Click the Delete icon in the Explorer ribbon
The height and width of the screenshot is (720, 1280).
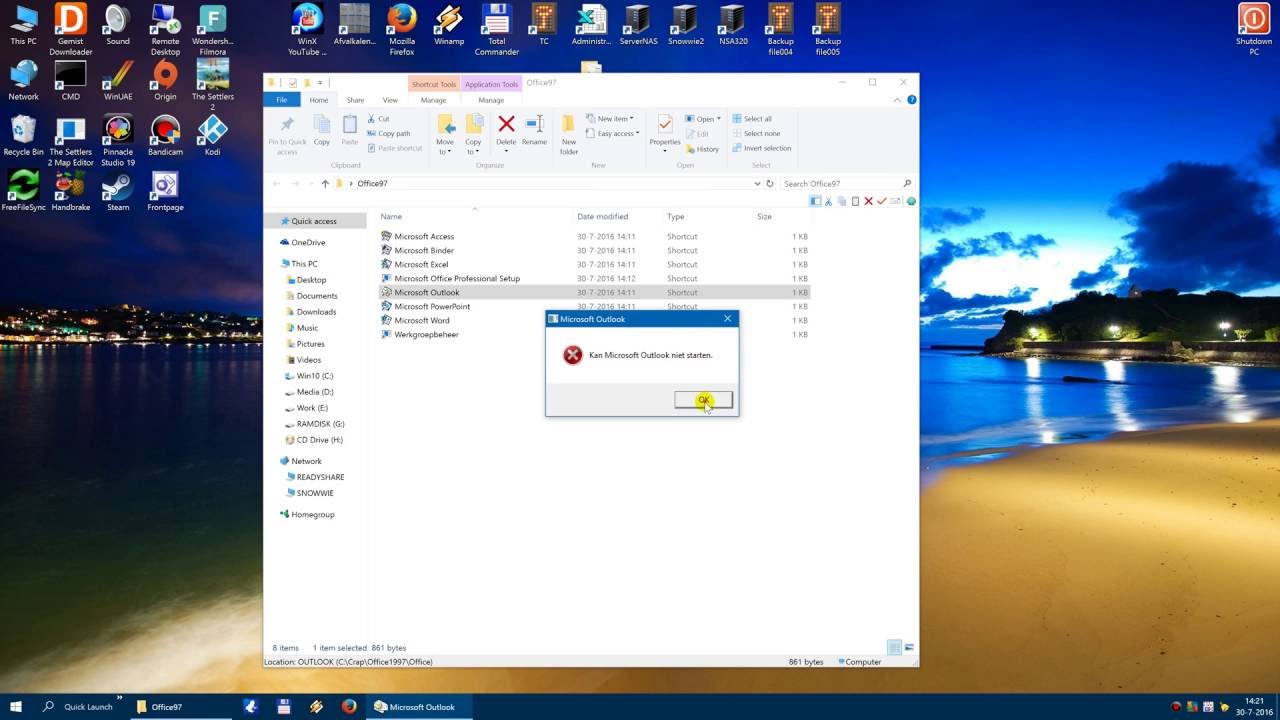click(506, 131)
